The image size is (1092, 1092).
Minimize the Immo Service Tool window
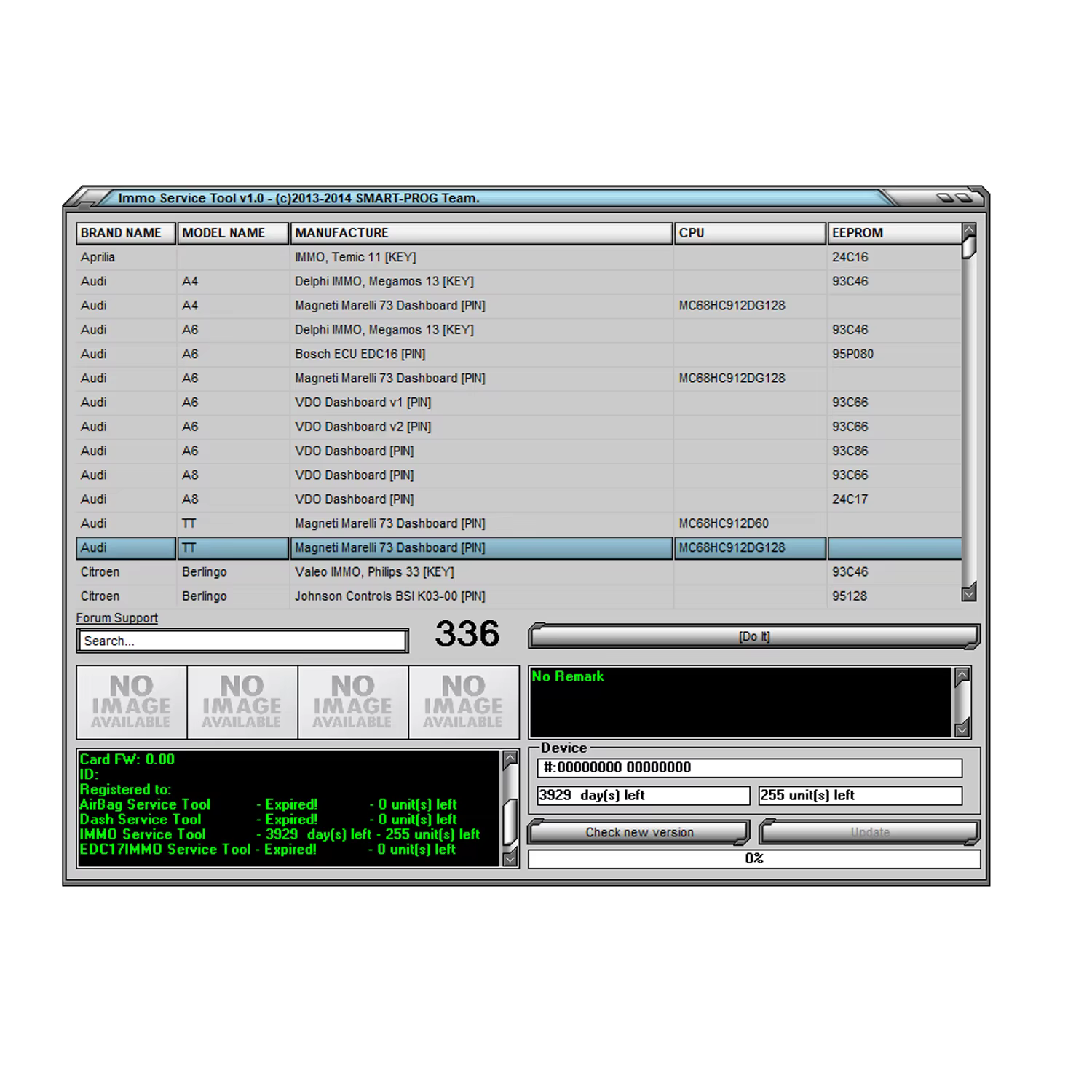[x=945, y=198]
